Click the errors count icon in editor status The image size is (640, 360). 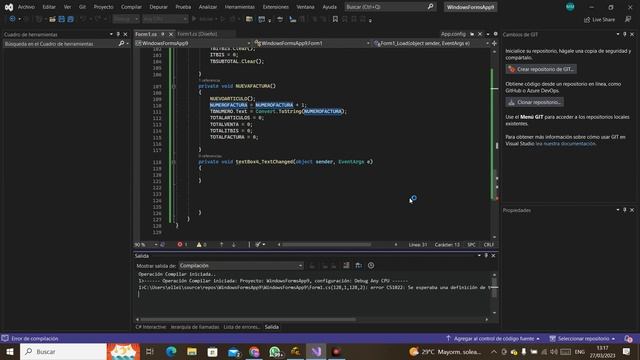point(180,244)
